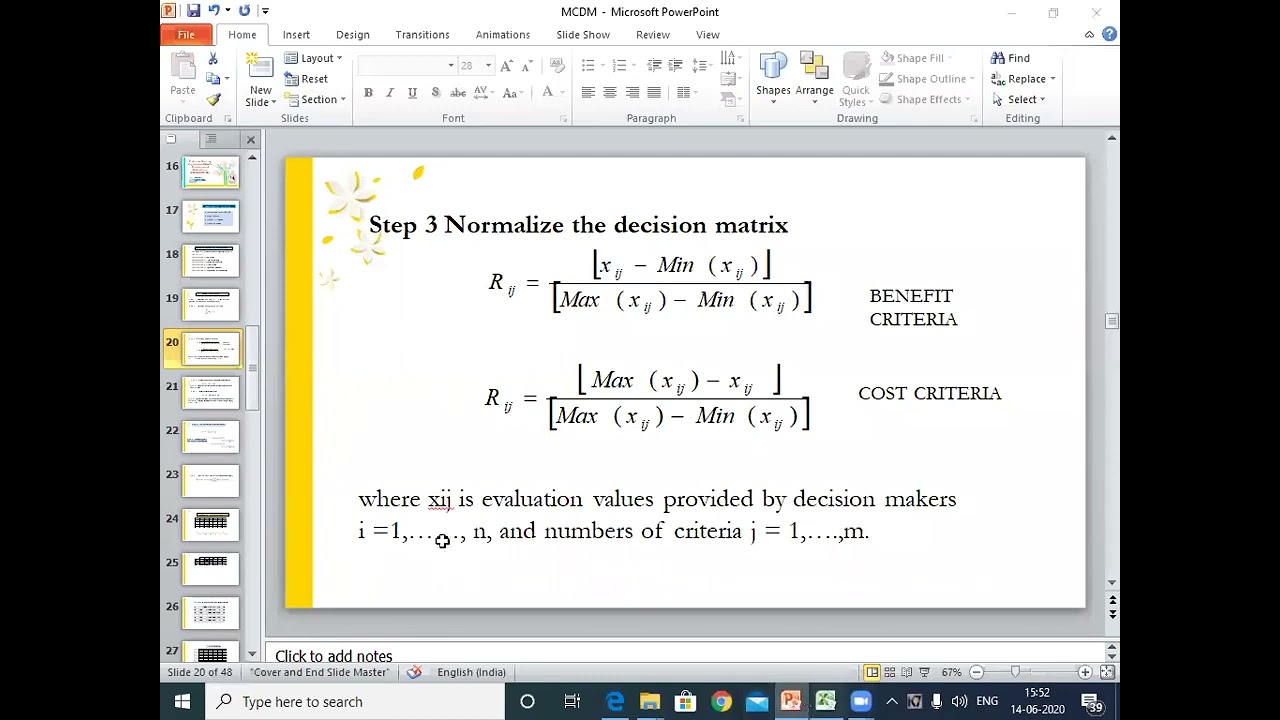
Task: Zoom in with the plus button
Action: tap(1085, 672)
